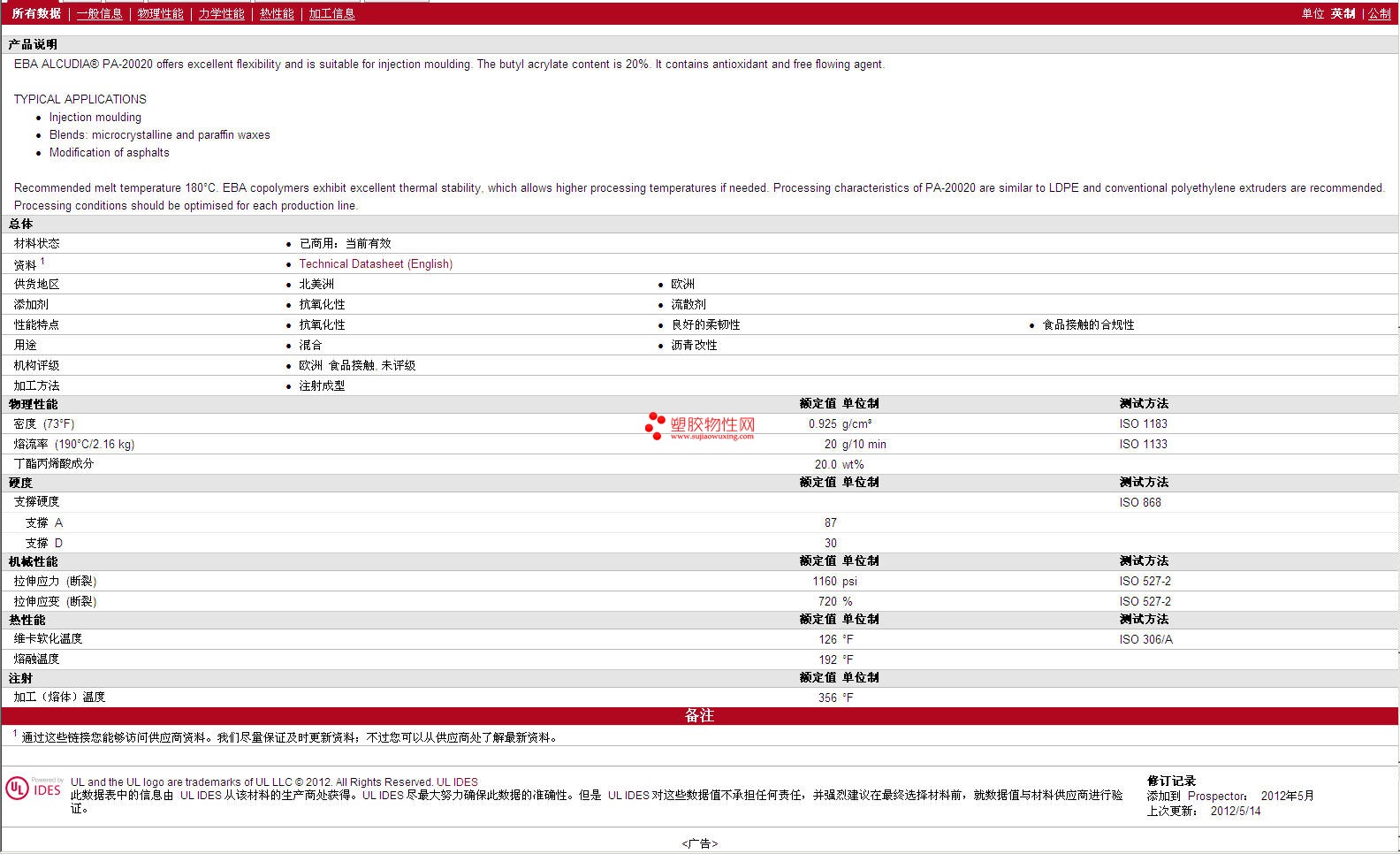Screen dimensions: 1400x854
Task: Click the tensile strain value 720
Action: coord(827,601)
